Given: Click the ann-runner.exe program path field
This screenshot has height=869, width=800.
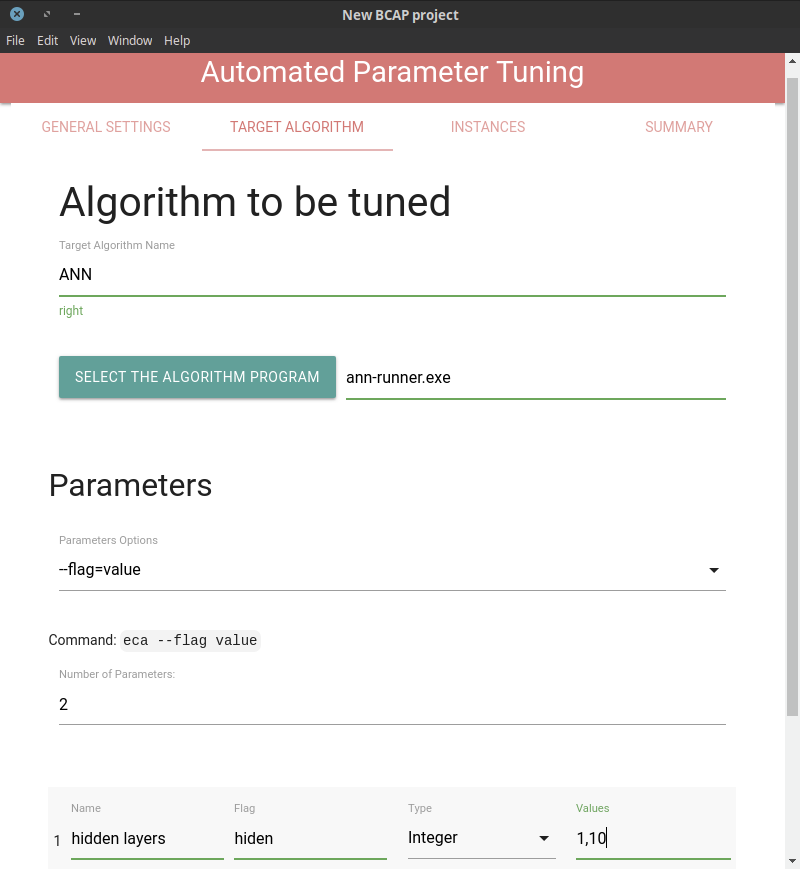Looking at the screenshot, I should pos(536,378).
